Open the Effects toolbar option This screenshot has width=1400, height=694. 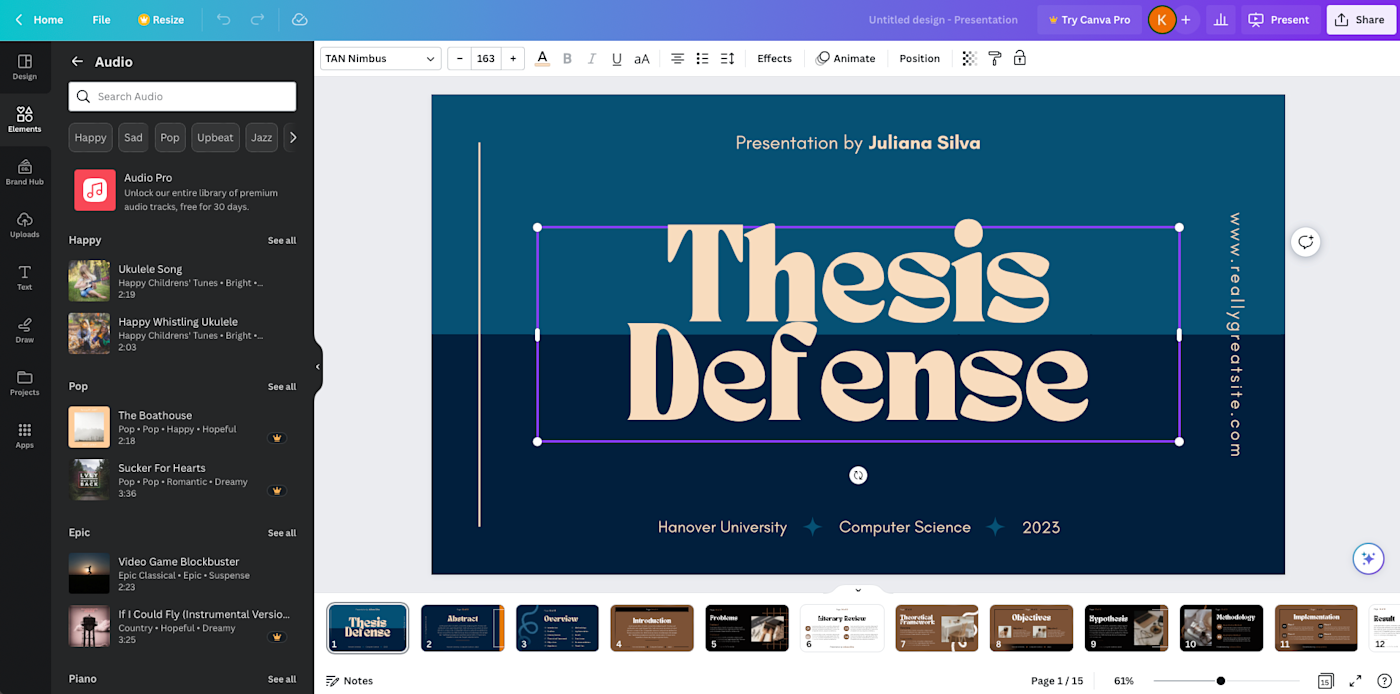[x=774, y=58]
